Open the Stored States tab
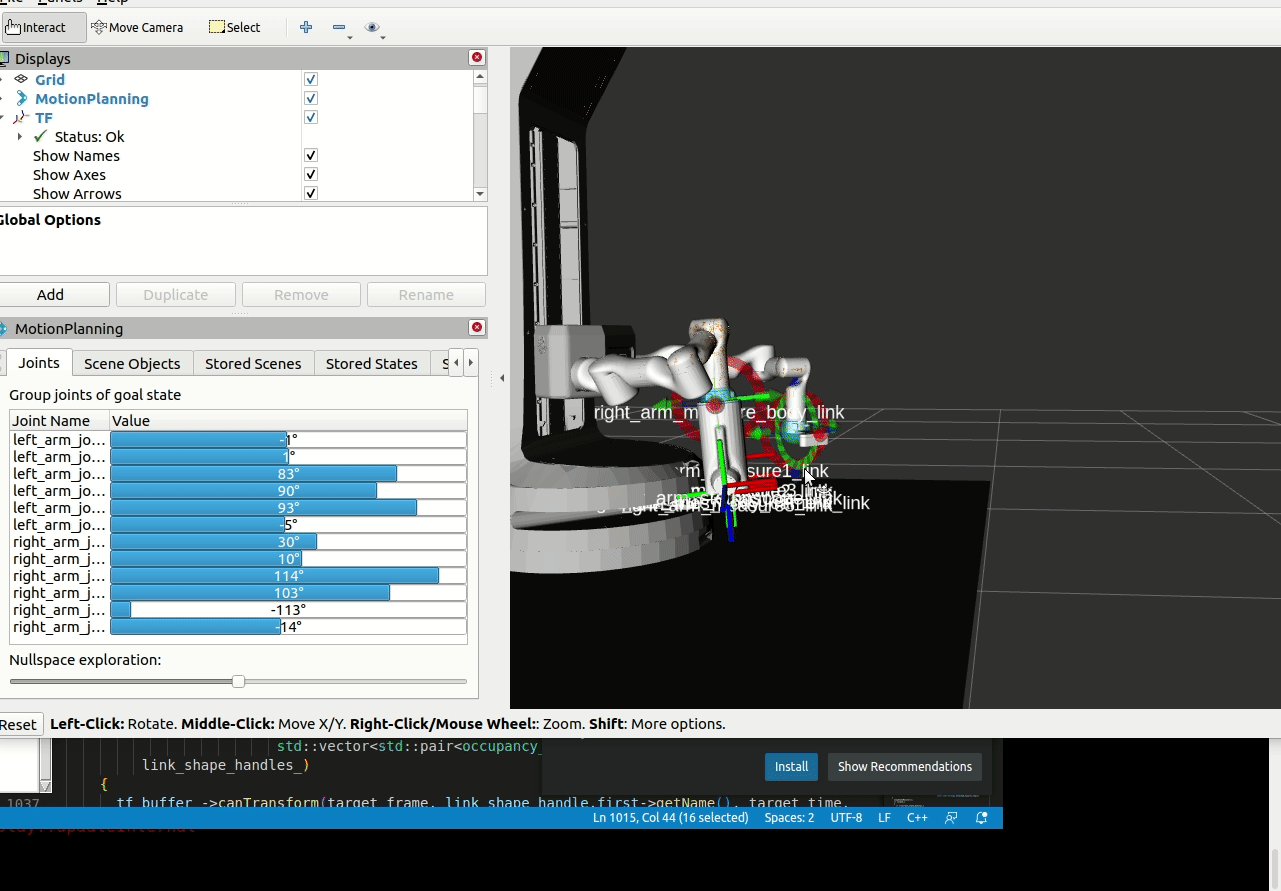Viewport: 1281px width, 891px height. tap(371, 363)
